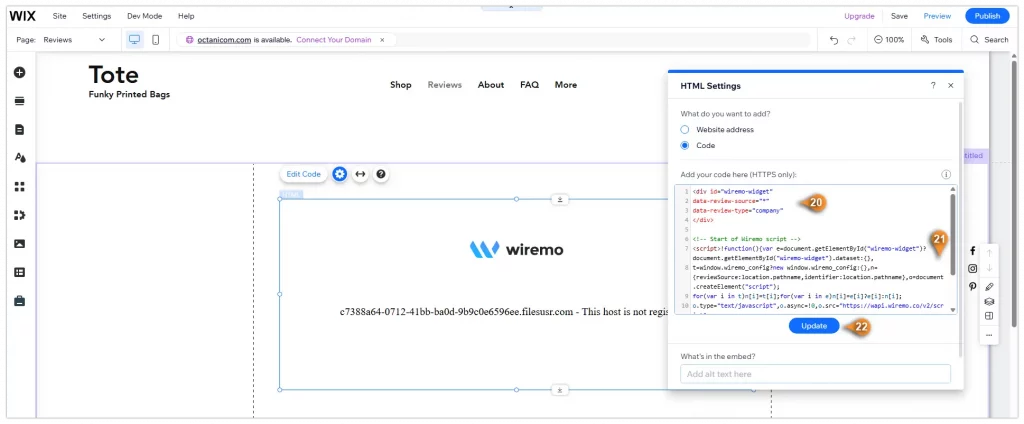Click the top section download handle
This screenshot has width=1024, height=424.
coord(560,199)
